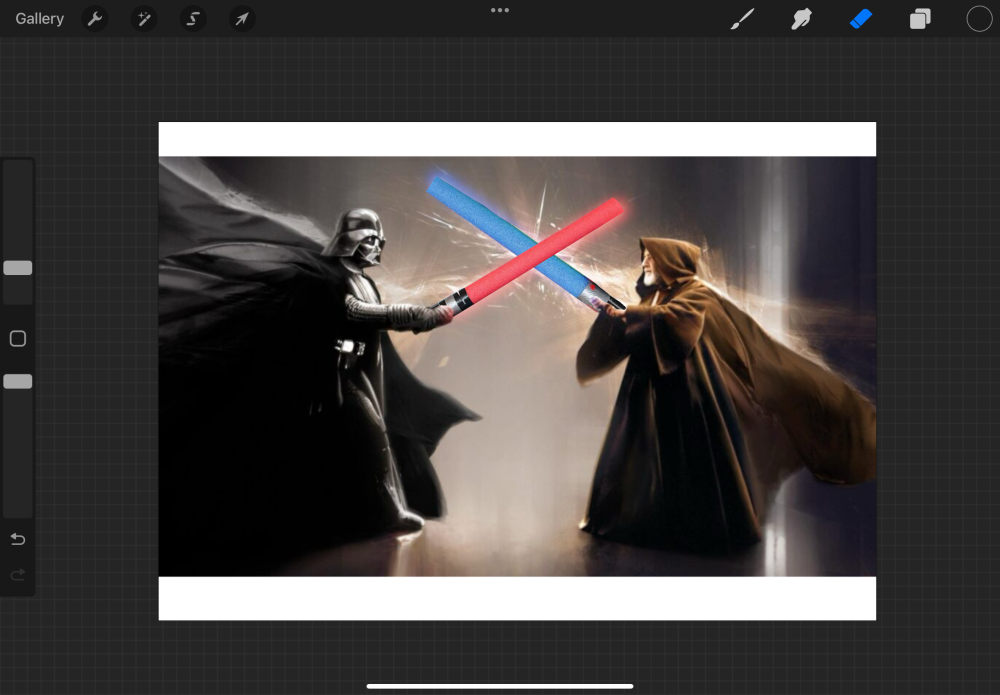Open the Layers panel
1000x695 pixels.
pyautogui.click(x=920, y=19)
